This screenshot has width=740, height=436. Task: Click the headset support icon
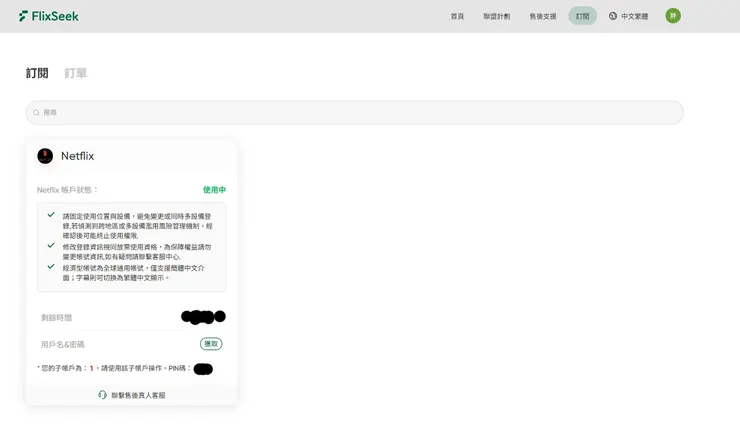click(102, 394)
